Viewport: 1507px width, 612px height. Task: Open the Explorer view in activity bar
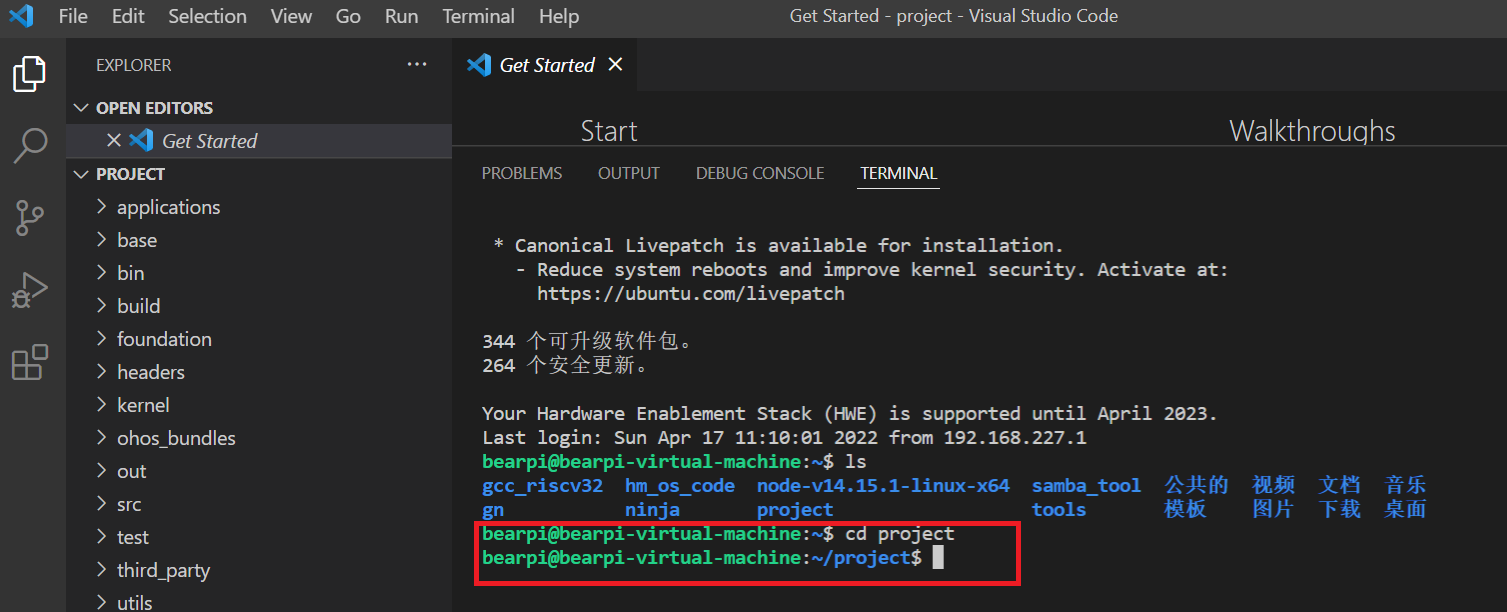point(29,74)
